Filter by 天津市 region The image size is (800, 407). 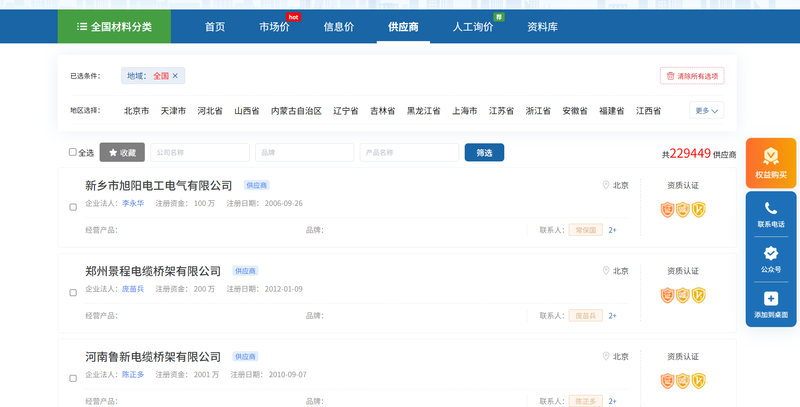coord(173,111)
